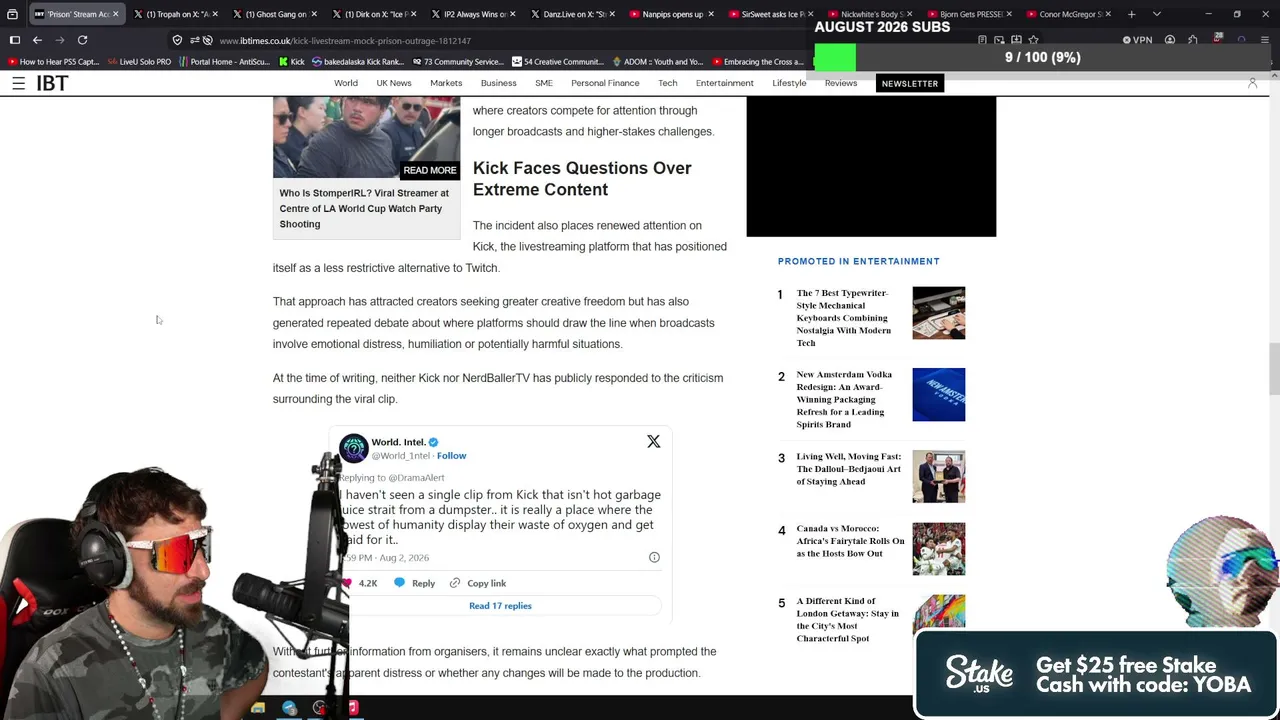The height and width of the screenshot is (720, 1280).
Task: Reload the current page
Action: coord(83,40)
